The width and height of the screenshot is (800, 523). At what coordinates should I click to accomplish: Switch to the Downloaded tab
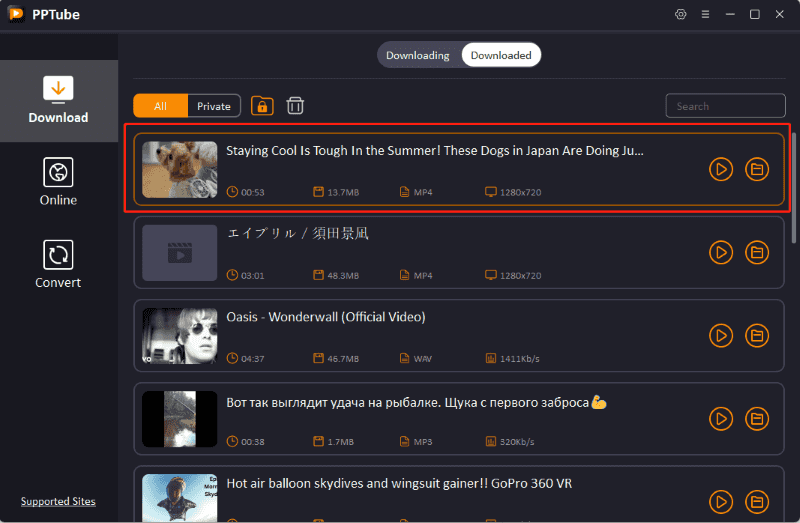[501, 55]
